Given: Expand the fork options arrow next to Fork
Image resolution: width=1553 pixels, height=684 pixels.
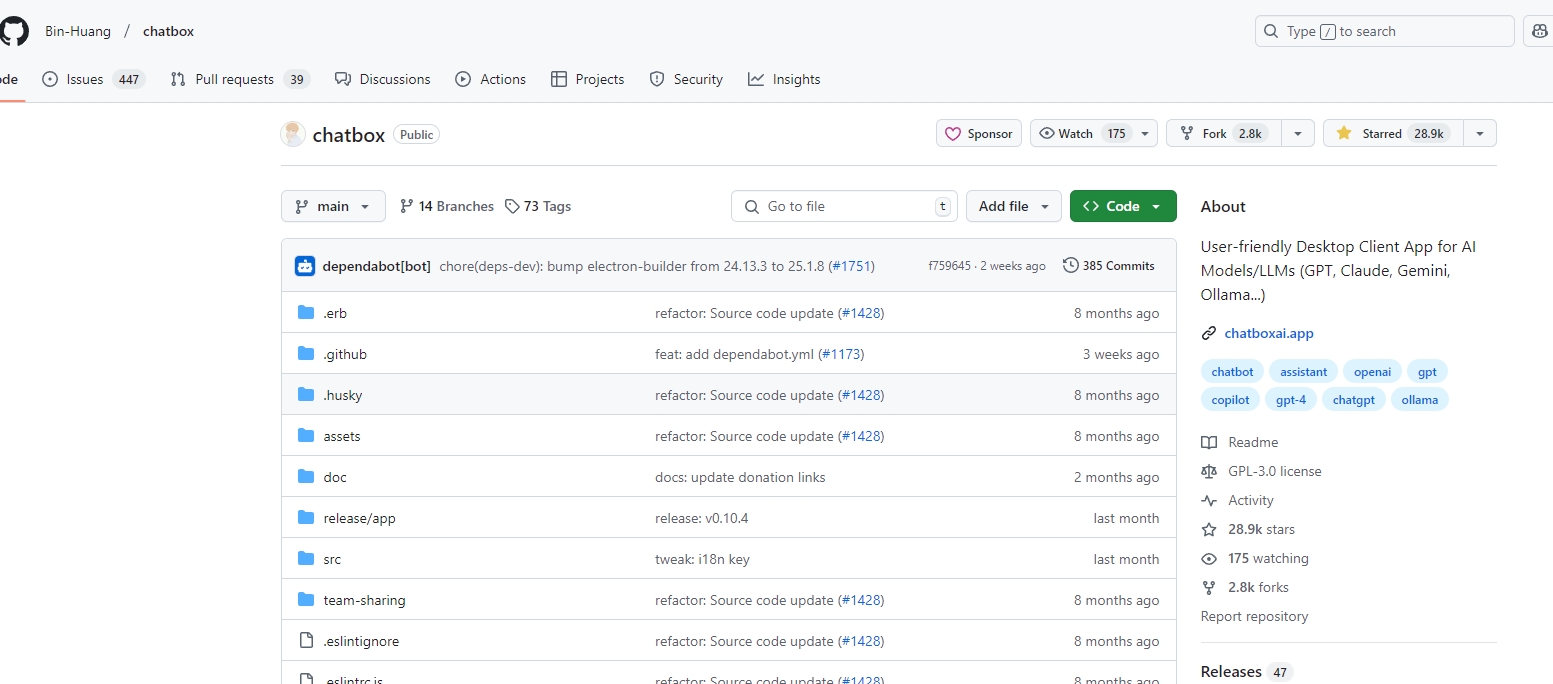Looking at the screenshot, I should point(1298,133).
